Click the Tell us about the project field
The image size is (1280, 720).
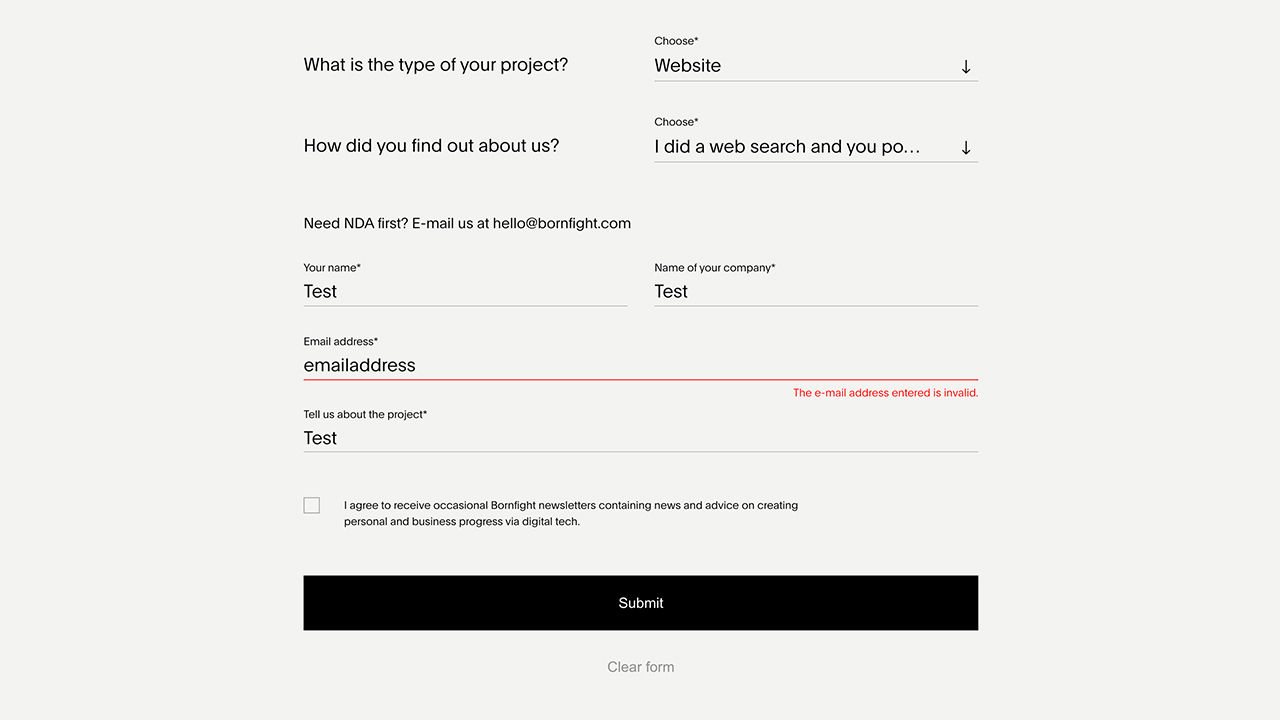pyautogui.click(x=640, y=439)
